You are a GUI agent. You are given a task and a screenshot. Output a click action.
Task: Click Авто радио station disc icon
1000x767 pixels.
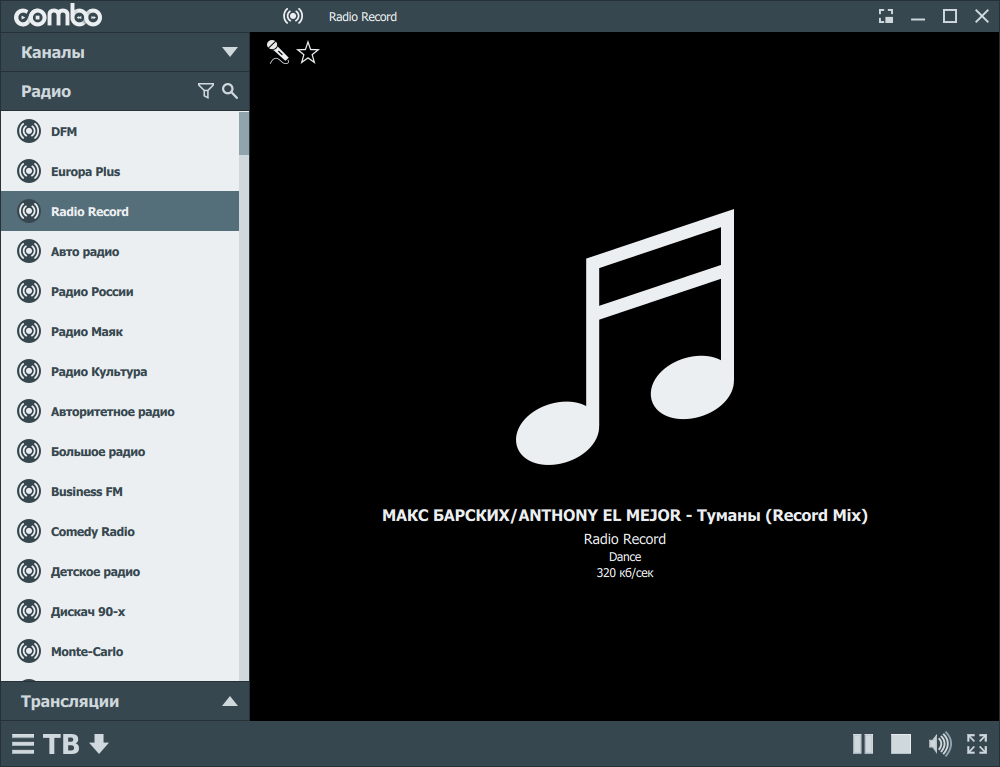point(29,251)
